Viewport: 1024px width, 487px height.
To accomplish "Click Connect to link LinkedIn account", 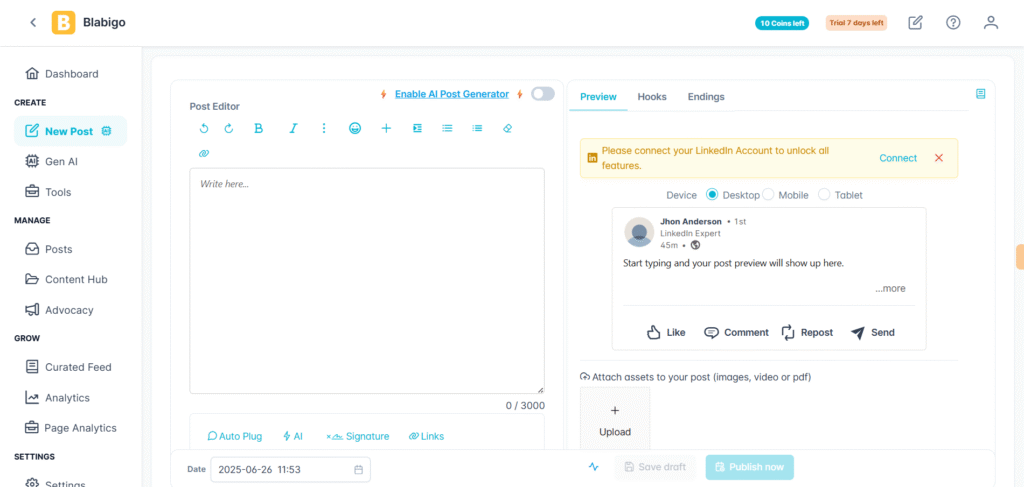I will [x=898, y=158].
